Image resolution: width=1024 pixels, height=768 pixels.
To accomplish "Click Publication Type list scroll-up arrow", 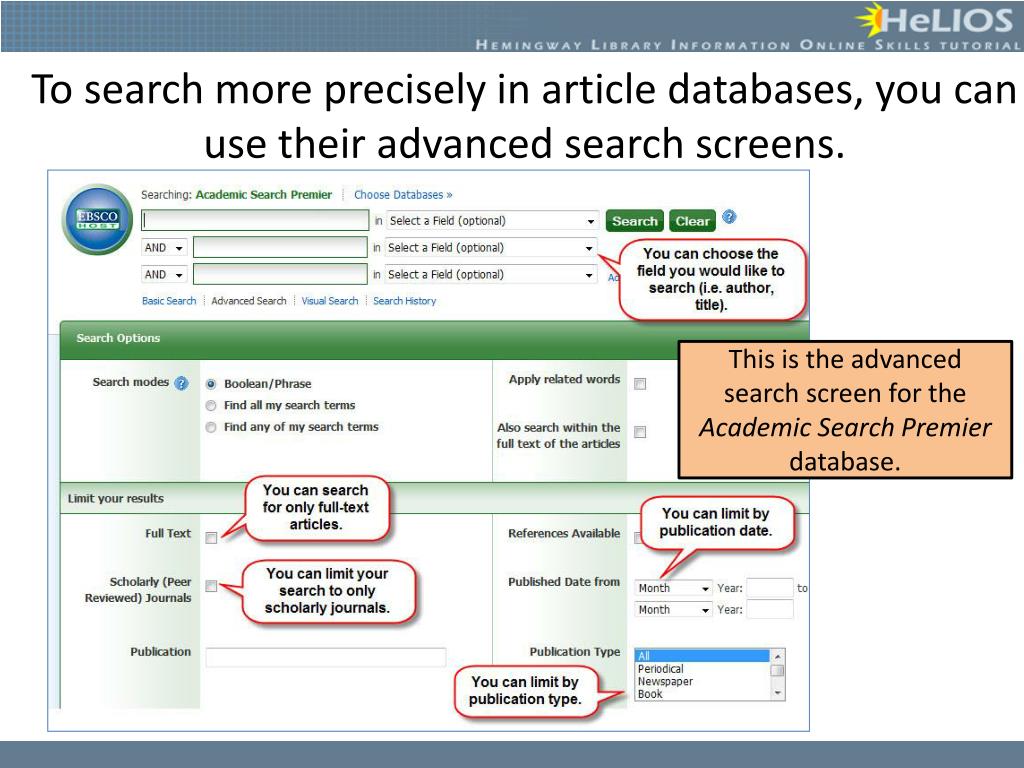I will coord(777,655).
